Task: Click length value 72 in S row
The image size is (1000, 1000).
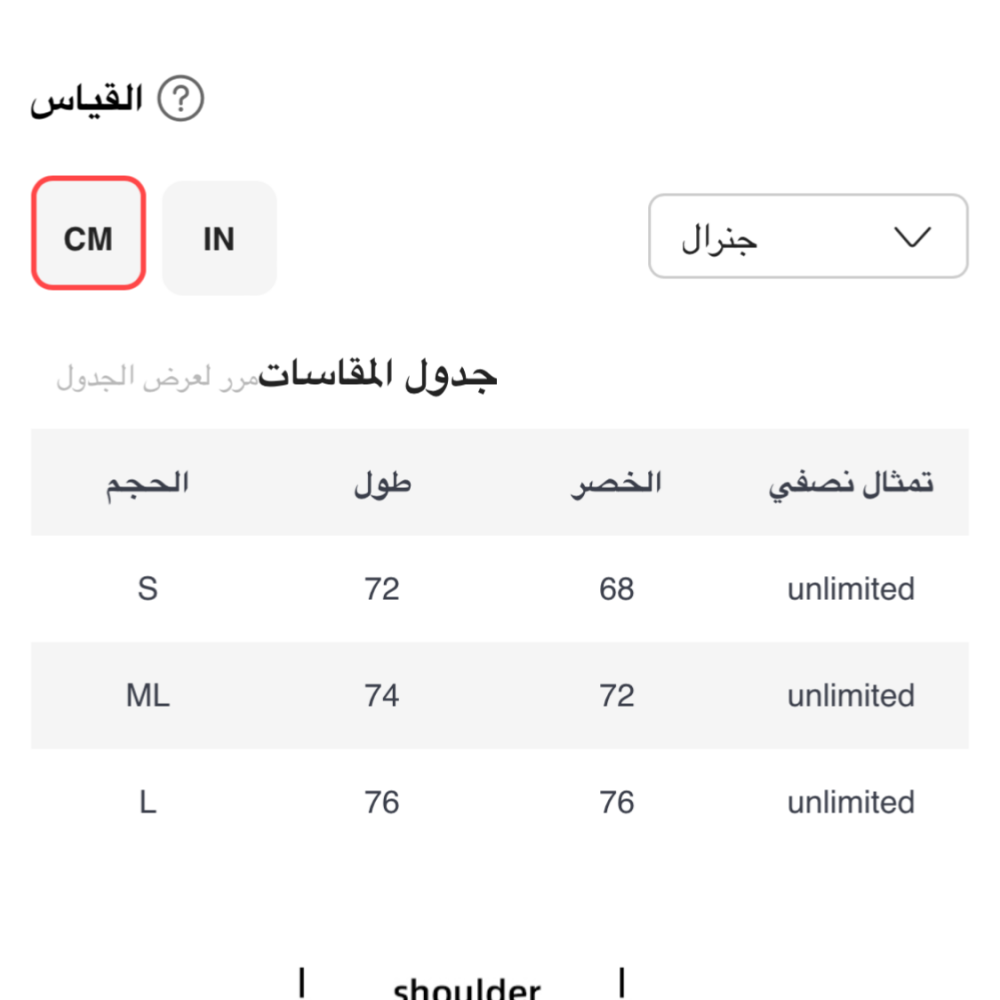Action: (x=382, y=589)
